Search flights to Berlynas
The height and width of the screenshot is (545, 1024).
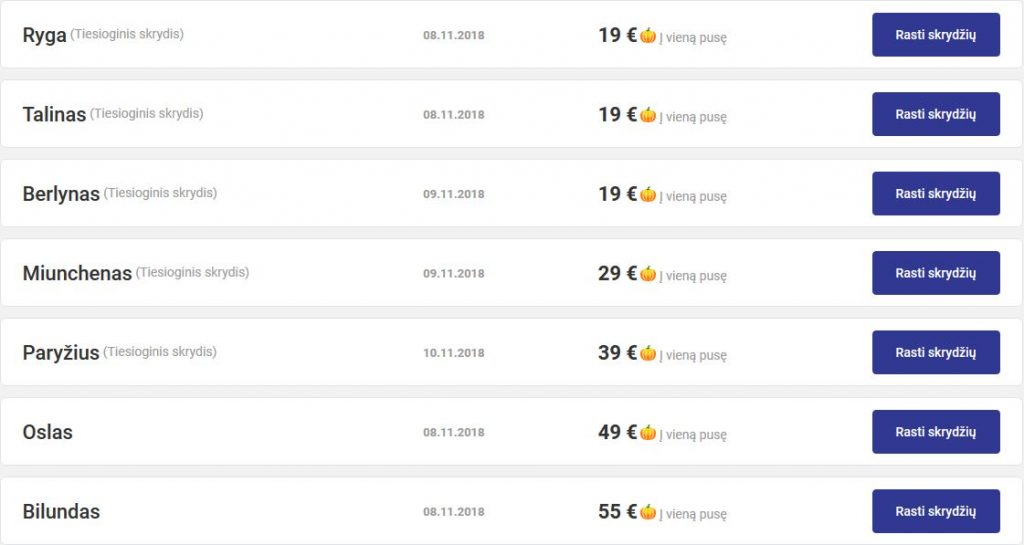coord(936,193)
